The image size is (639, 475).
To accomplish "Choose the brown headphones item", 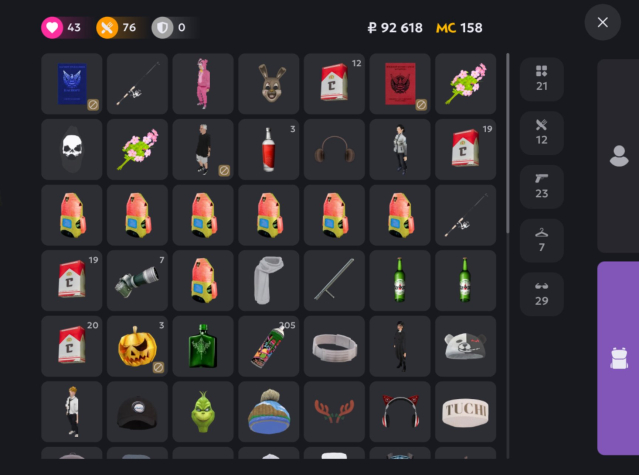I will point(334,149).
